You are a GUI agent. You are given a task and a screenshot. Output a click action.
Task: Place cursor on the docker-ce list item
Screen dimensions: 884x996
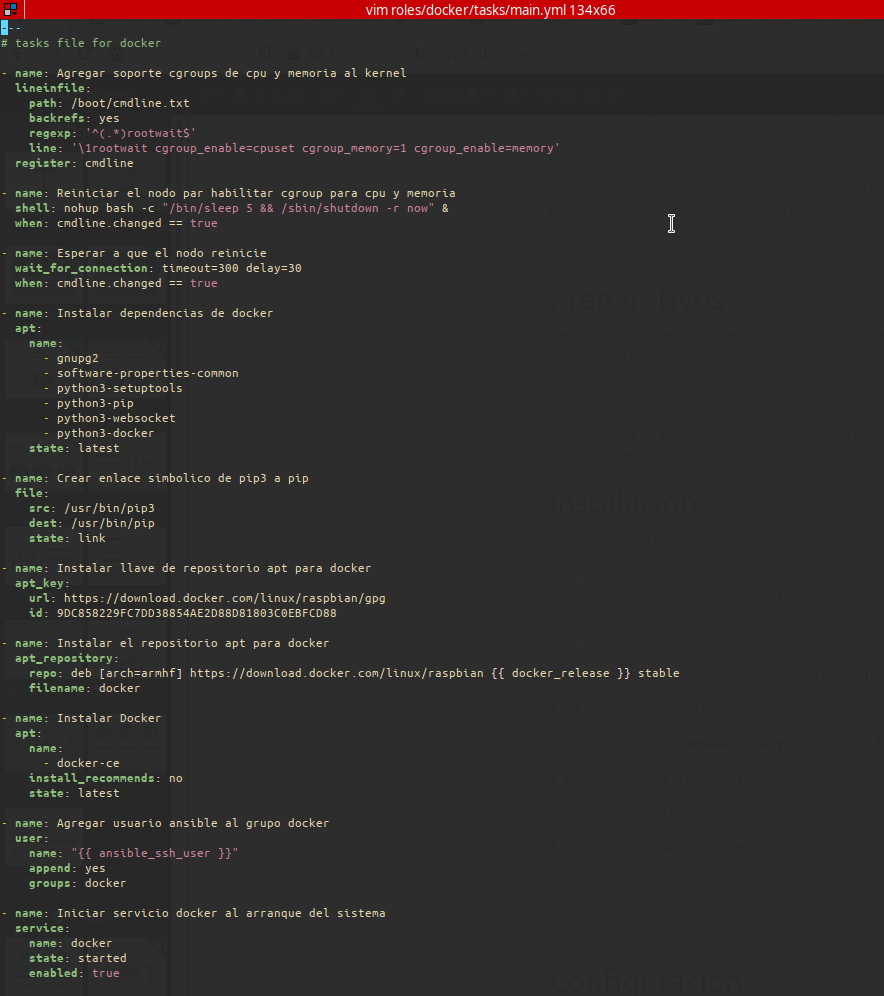pos(91,762)
